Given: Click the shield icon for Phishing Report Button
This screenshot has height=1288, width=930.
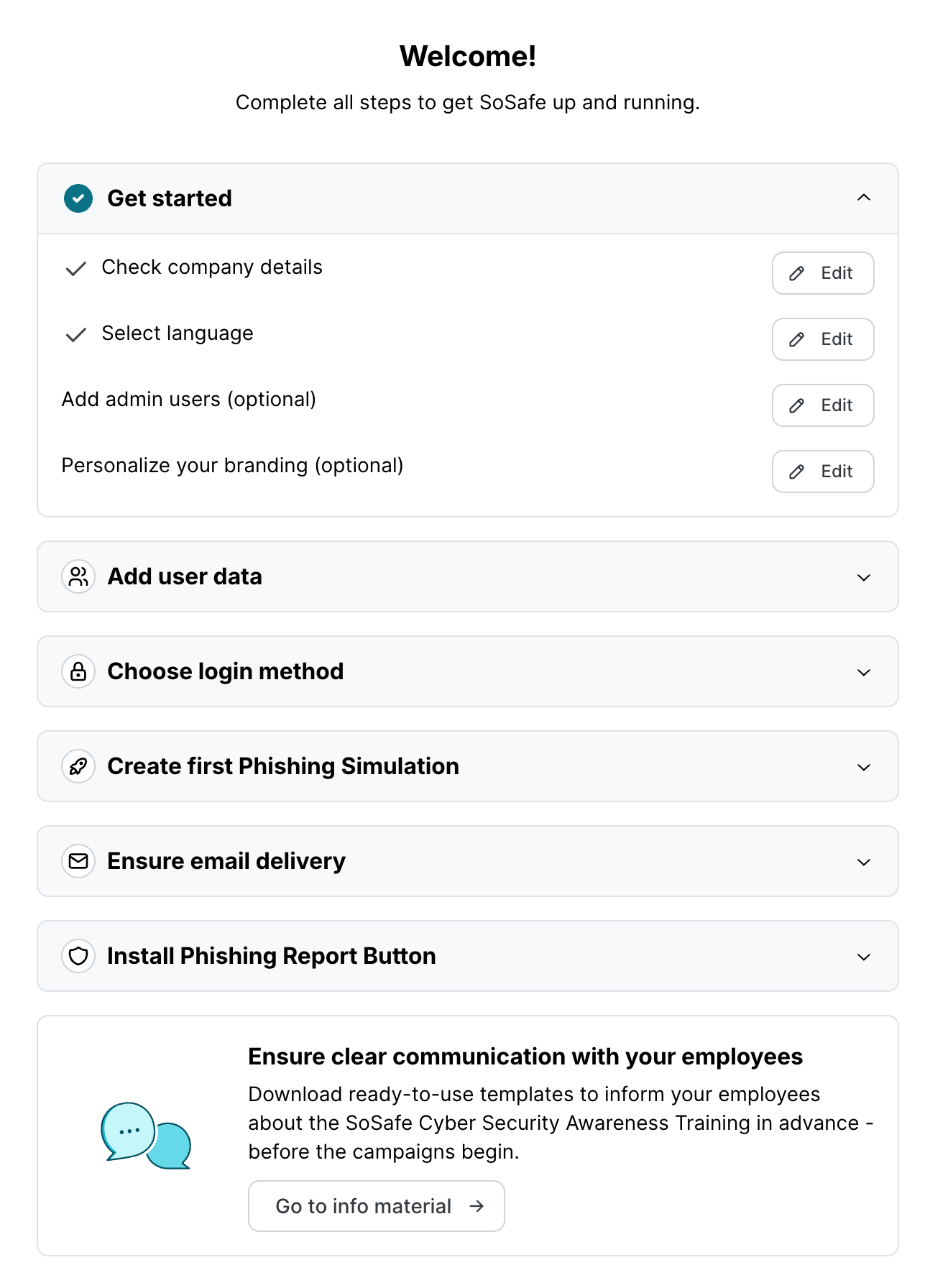Looking at the screenshot, I should pyautogui.click(x=78, y=956).
